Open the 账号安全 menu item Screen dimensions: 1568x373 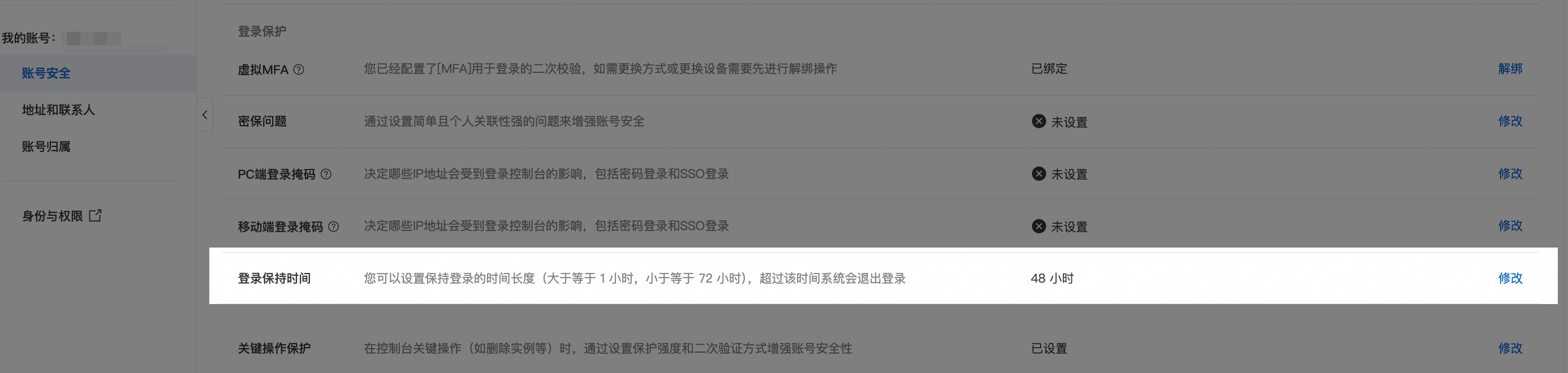pos(98,73)
